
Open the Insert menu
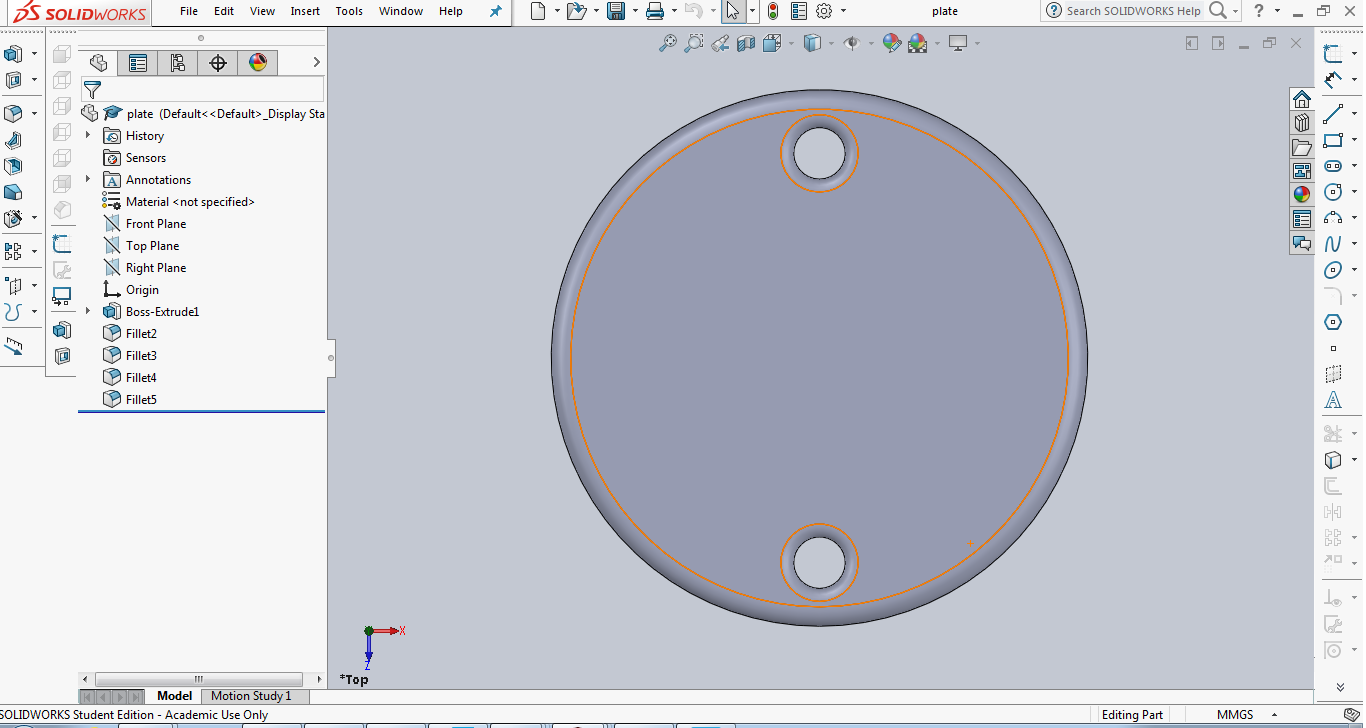click(305, 11)
